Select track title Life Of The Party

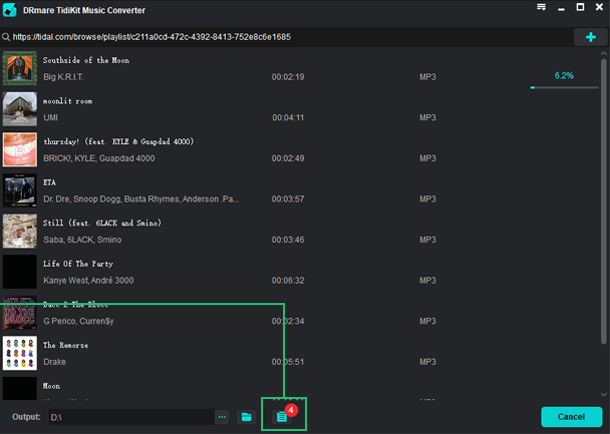click(78, 264)
